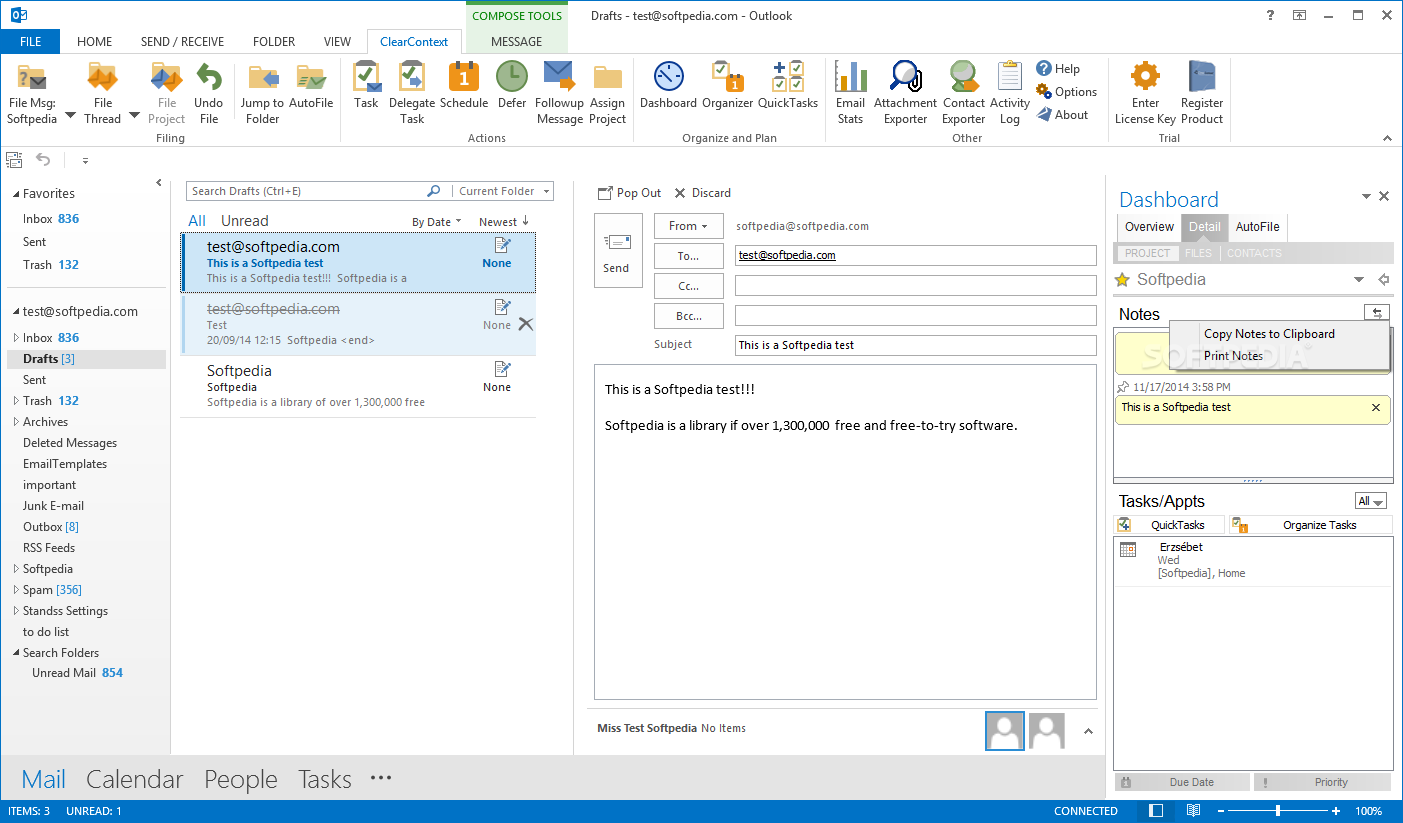The height and width of the screenshot is (823, 1403).
Task: Open the Softpedia project selector dropdown
Action: point(1358,280)
